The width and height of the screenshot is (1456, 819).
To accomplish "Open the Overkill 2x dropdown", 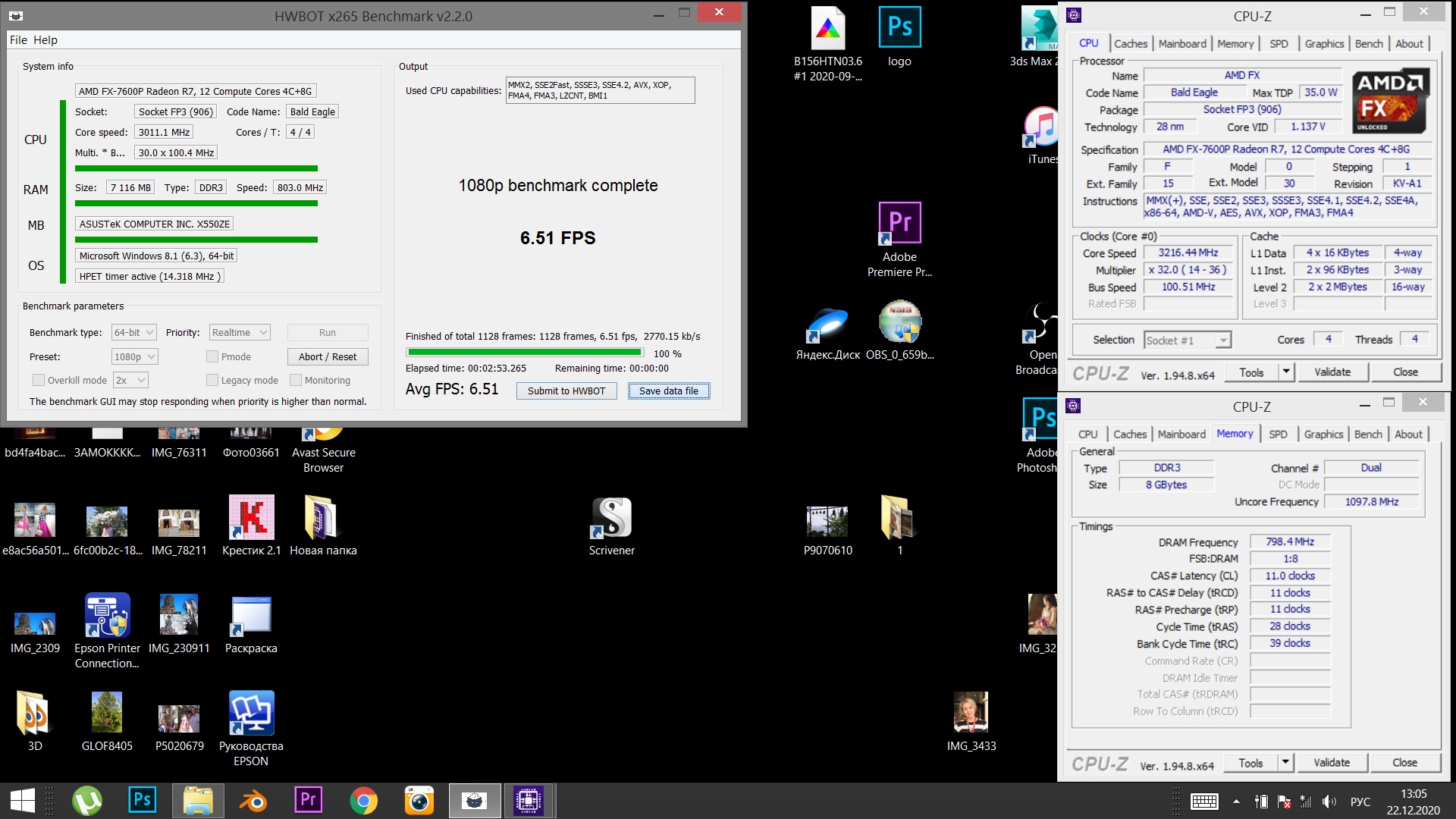I will 130,380.
